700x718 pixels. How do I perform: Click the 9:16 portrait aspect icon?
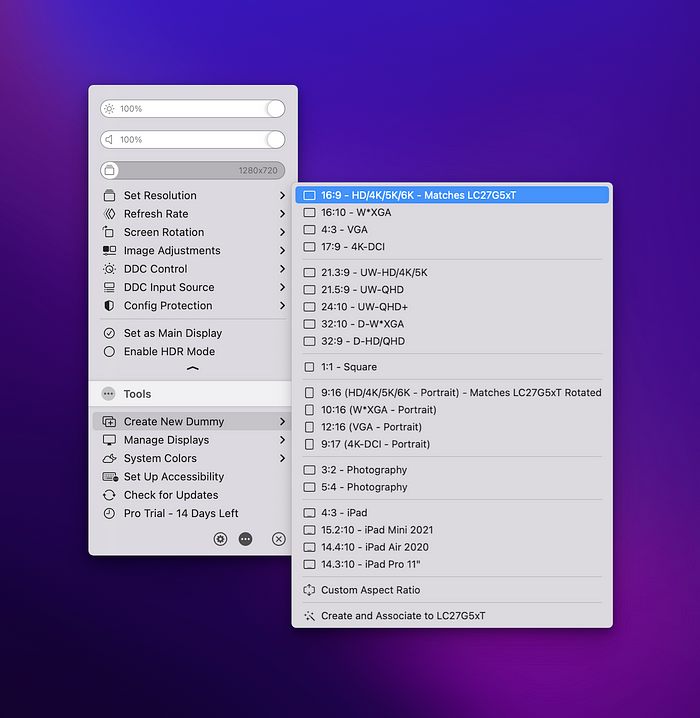[309, 392]
